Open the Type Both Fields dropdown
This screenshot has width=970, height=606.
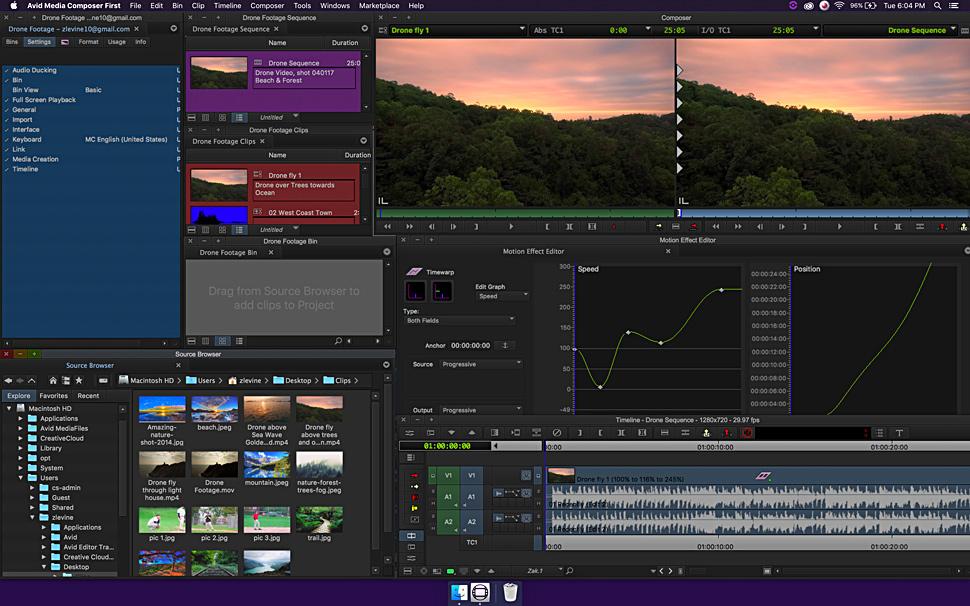[460, 320]
